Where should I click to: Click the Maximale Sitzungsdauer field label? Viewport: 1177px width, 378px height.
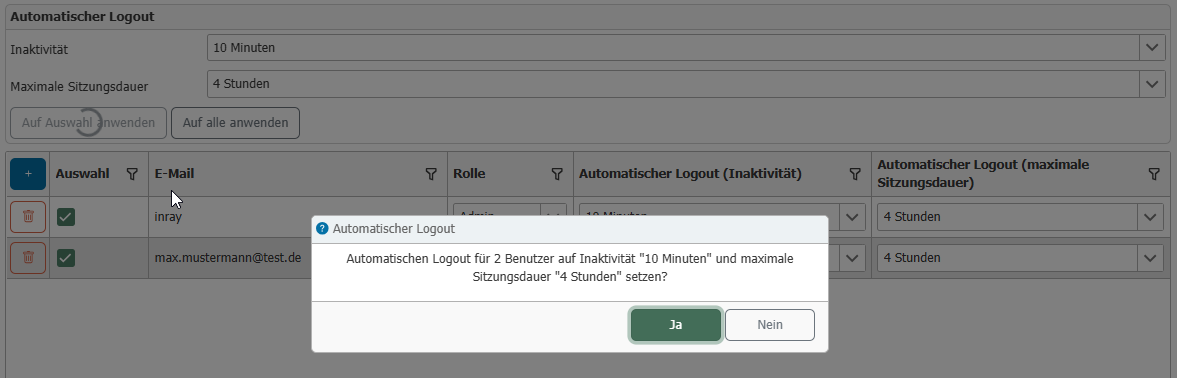[79, 86]
